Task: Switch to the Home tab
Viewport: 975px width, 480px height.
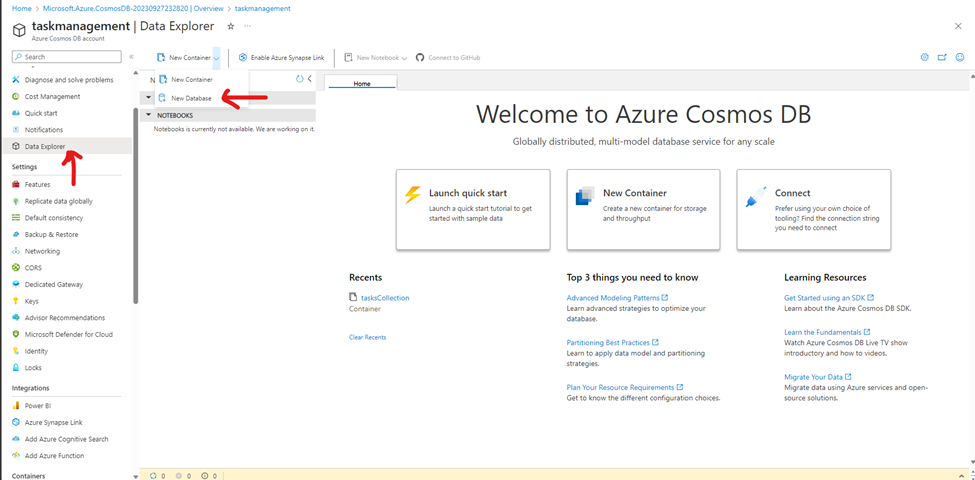Action: [x=362, y=83]
